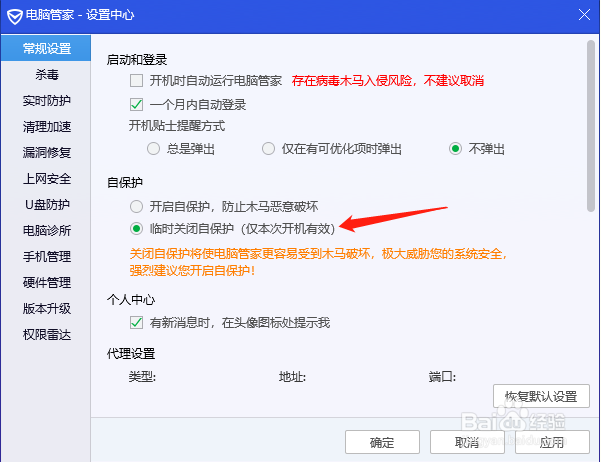Click the red warning 存在病毒木马入侵风险
This screenshot has width=601, height=462.
(x=388, y=81)
